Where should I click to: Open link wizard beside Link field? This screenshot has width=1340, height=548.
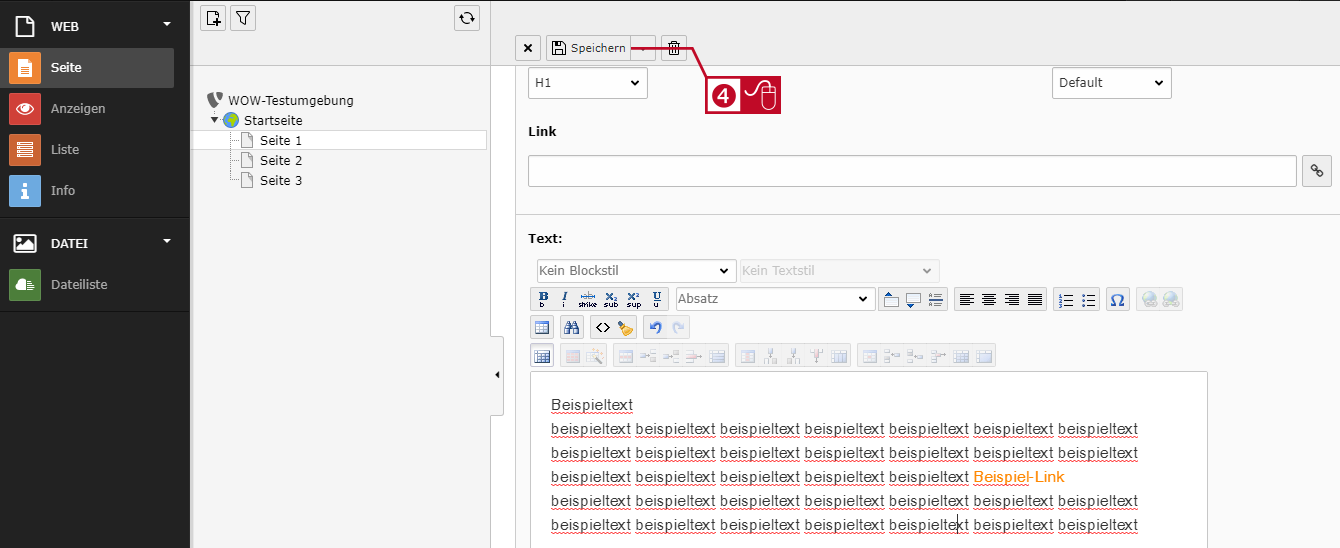(1317, 171)
